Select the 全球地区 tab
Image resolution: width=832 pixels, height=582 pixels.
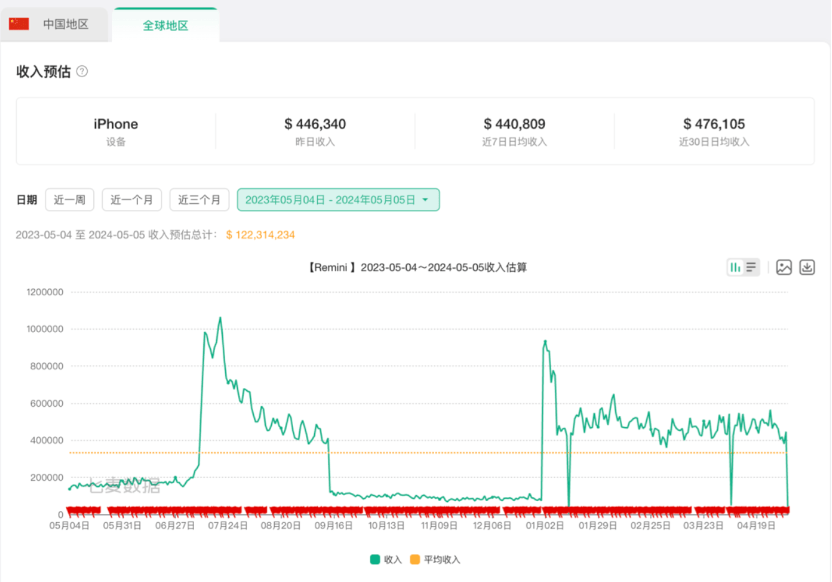pyautogui.click(x=166, y=25)
